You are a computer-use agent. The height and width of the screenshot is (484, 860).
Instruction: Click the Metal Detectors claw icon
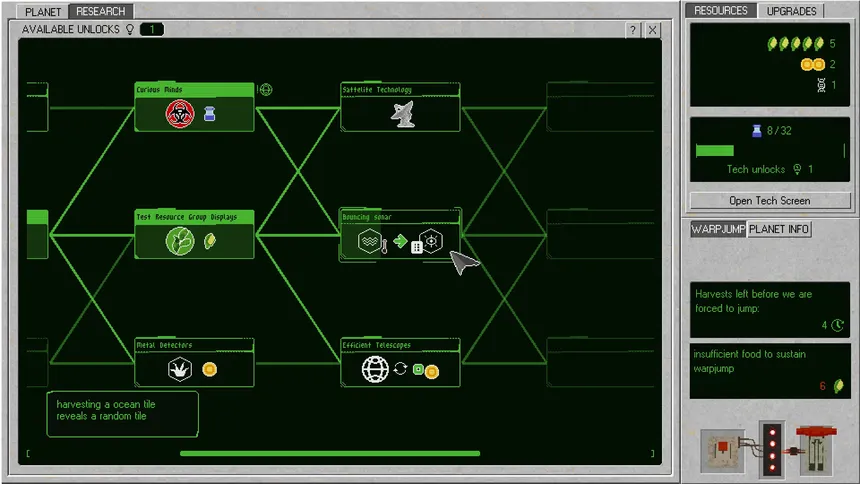coord(180,369)
